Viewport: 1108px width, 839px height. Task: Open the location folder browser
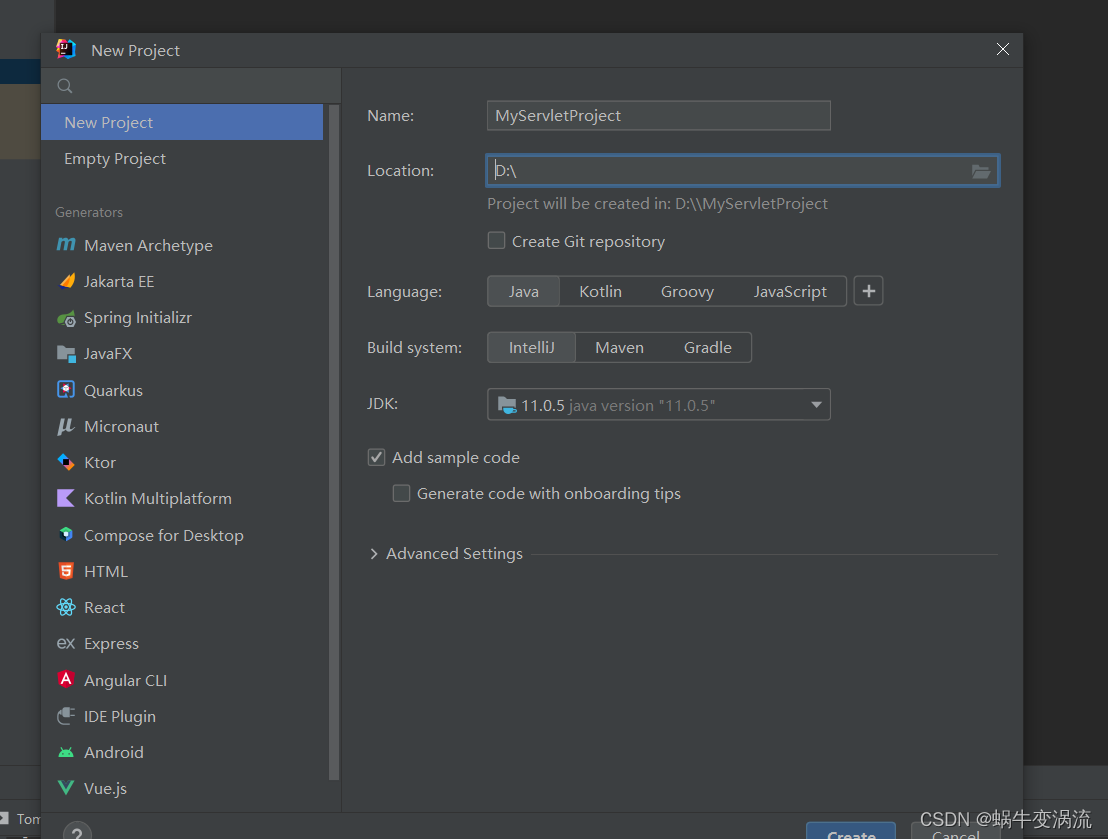tap(980, 171)
